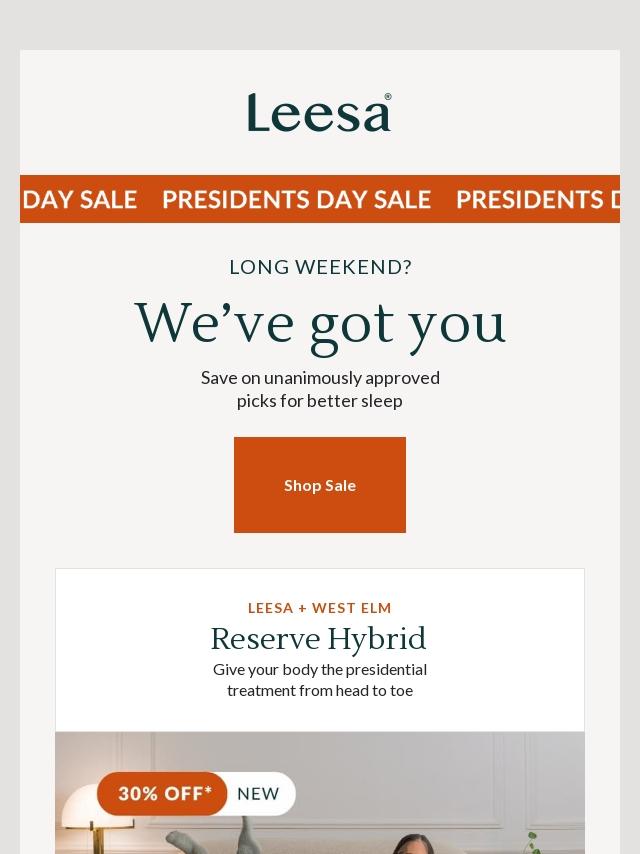Click the cut-off PRESIDENTS text at banner right
This screenshot has width=640, height=854.
coord(536,200)
